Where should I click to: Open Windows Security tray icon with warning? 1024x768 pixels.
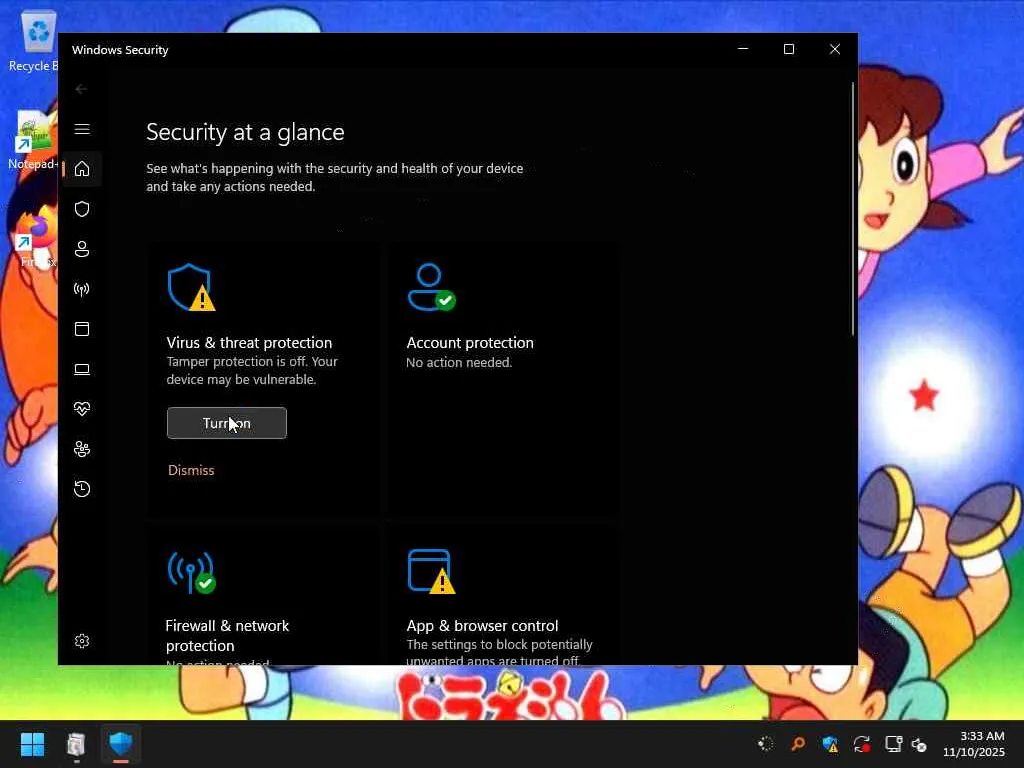point(829,744)
